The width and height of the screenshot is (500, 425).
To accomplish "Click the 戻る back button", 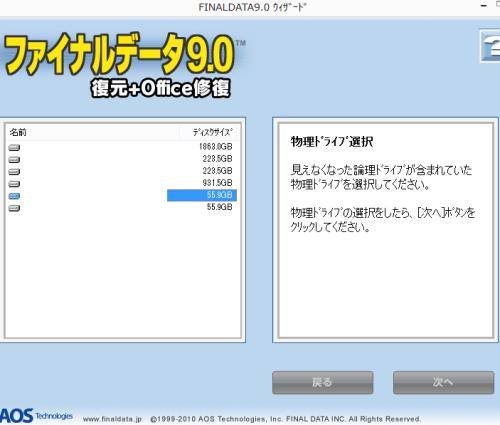I will 323,383.
